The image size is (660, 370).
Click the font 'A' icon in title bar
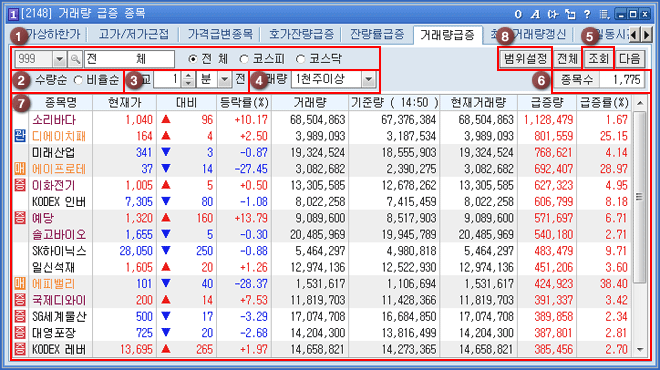535,14
